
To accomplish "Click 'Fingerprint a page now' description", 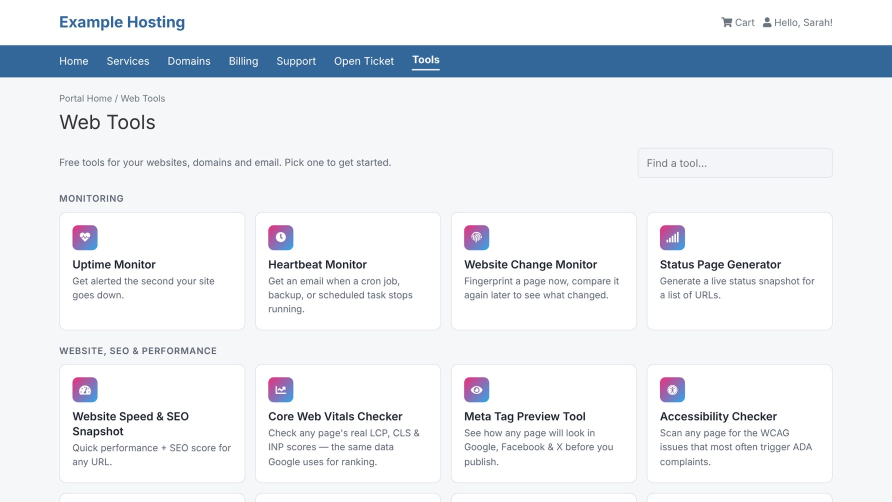I will click(541, 288).
